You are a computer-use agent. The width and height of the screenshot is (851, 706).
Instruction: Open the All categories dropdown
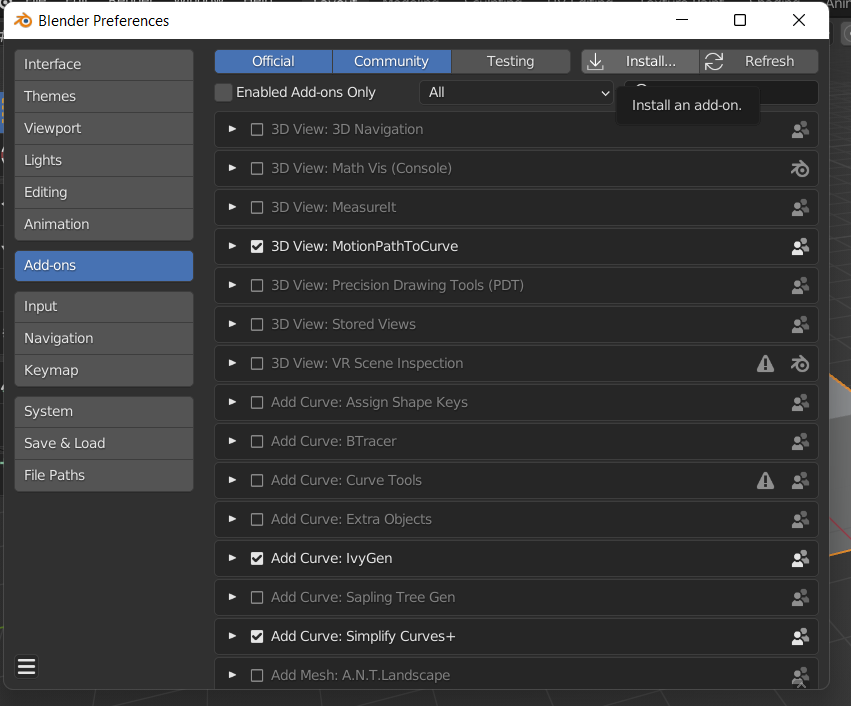tap(518, 92)
